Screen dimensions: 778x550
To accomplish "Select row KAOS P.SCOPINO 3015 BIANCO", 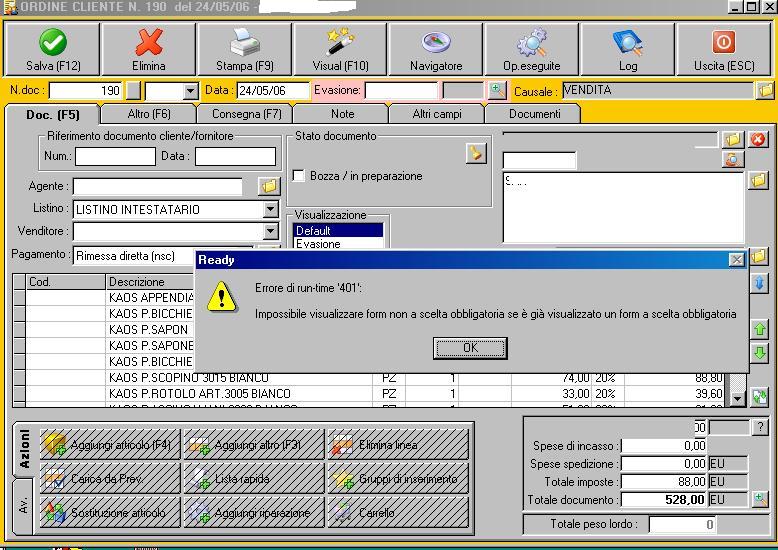I will pyautogui.click(x=370, y=378).
